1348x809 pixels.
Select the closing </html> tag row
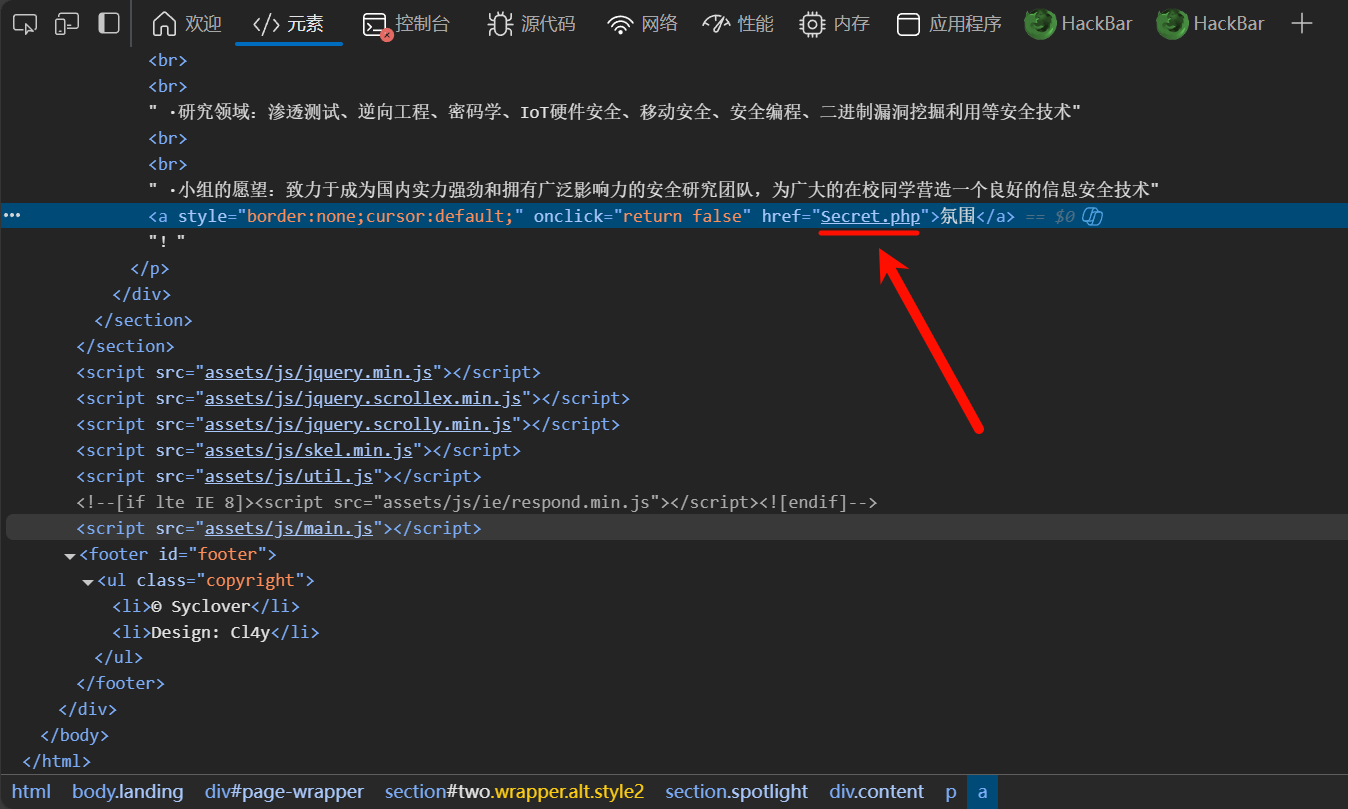[x=56, y=761]
